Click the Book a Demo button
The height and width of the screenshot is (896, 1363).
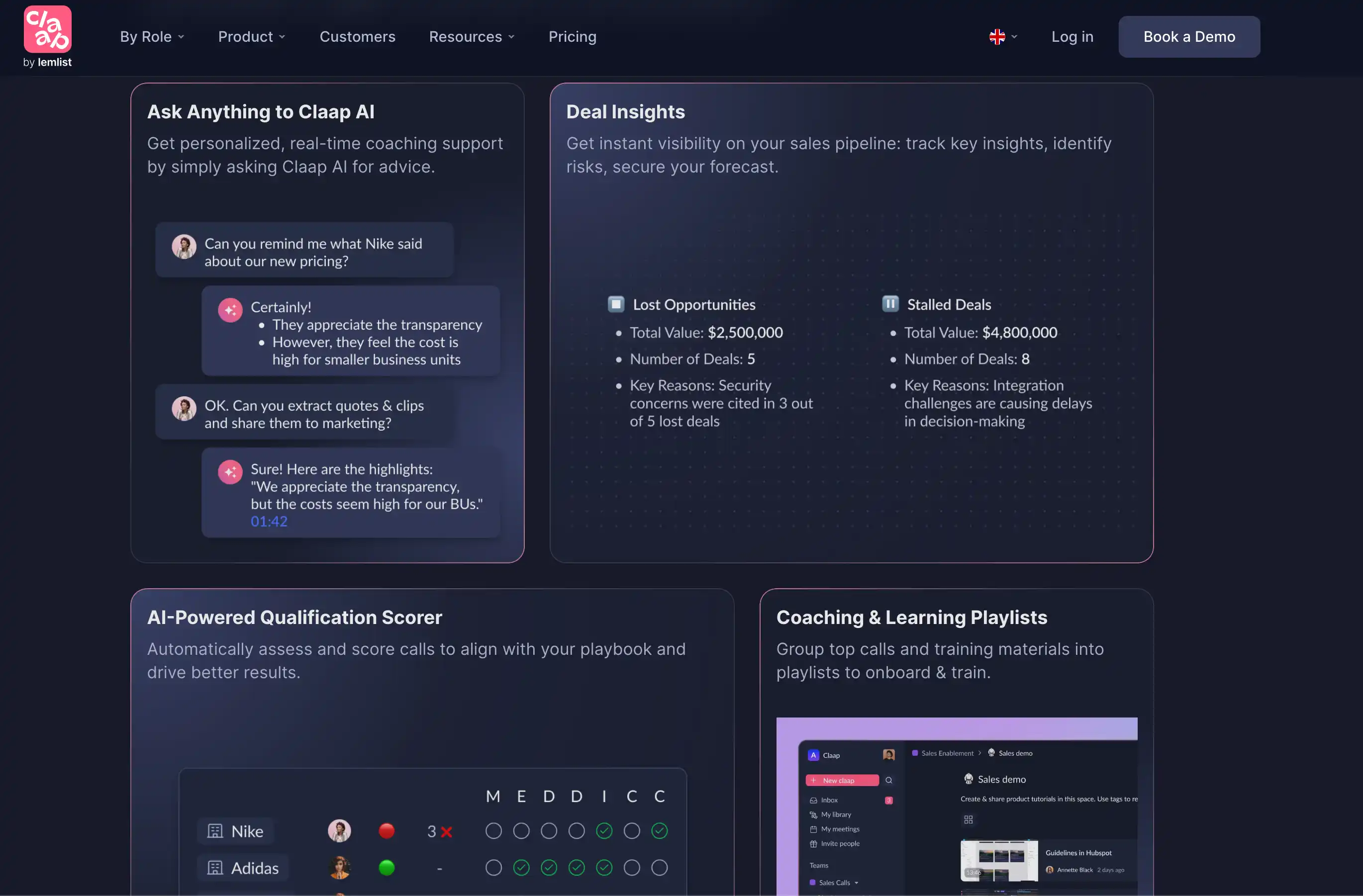click(x=1189, y=37)
